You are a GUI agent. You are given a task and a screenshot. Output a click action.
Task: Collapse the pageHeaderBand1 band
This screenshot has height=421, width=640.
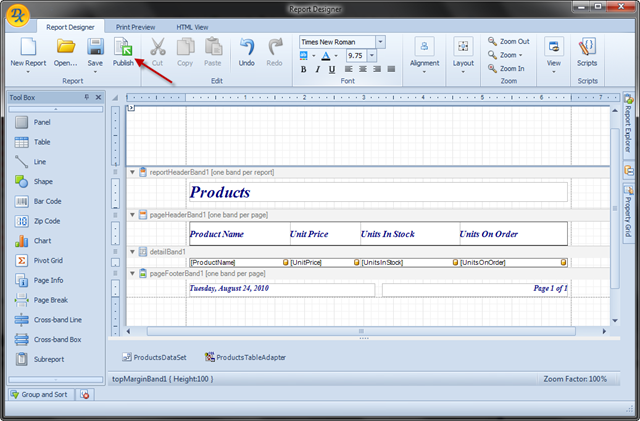[132, 215]
